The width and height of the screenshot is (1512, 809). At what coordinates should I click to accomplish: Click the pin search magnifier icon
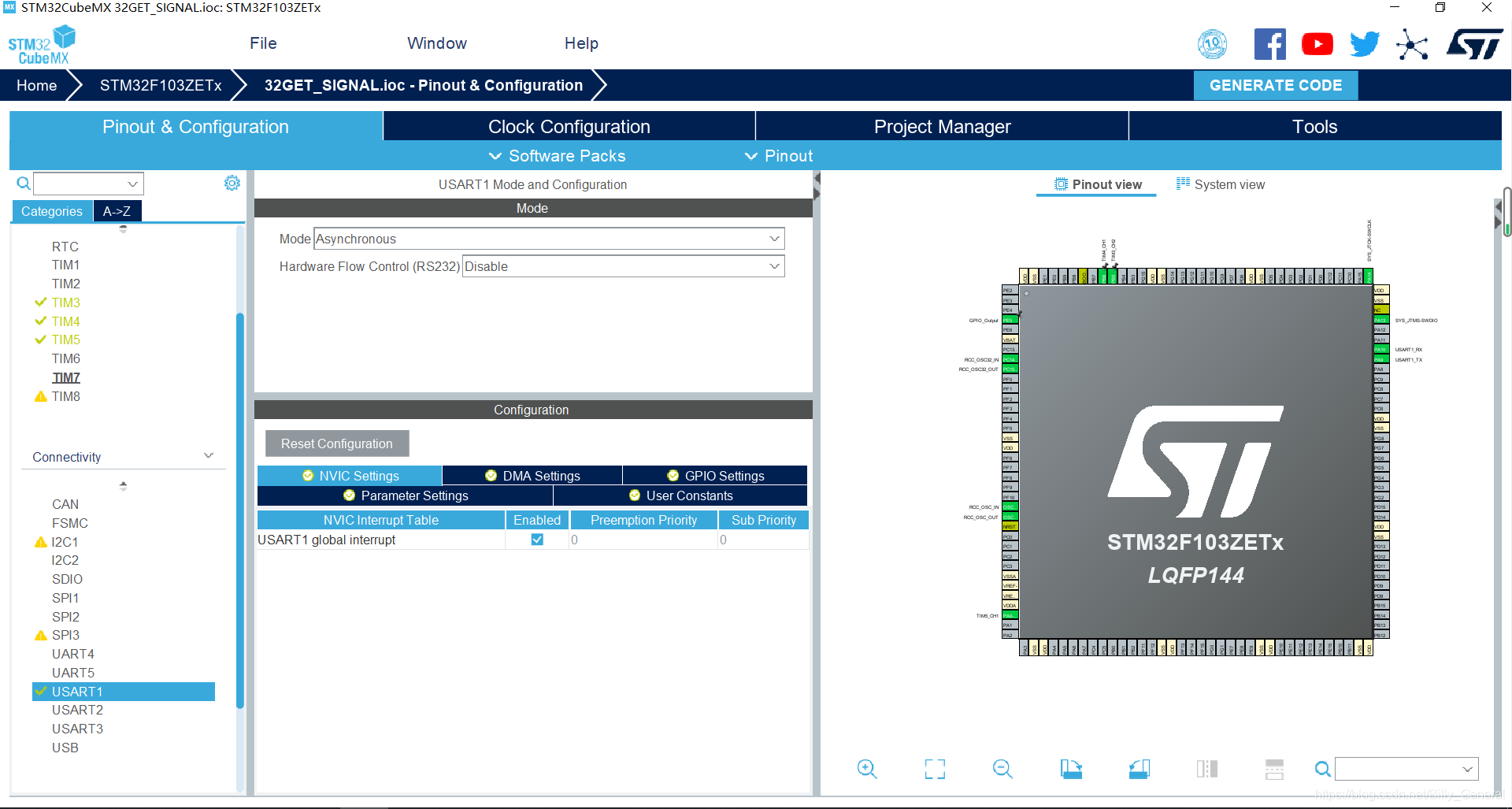click(x=1323, y=769)
